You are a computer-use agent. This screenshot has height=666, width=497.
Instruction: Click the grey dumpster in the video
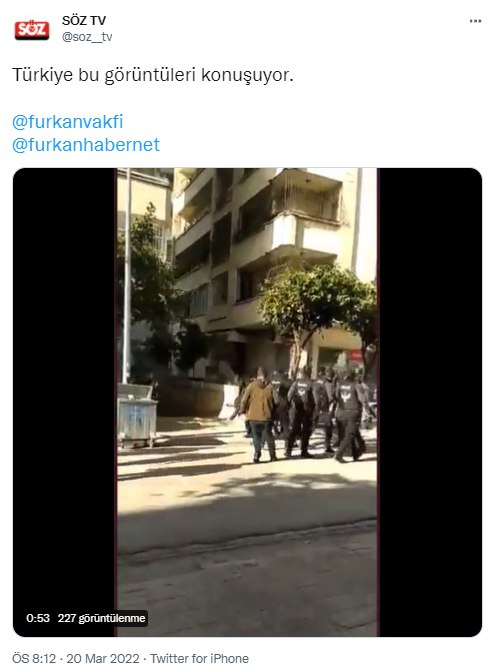click(137, 416)
